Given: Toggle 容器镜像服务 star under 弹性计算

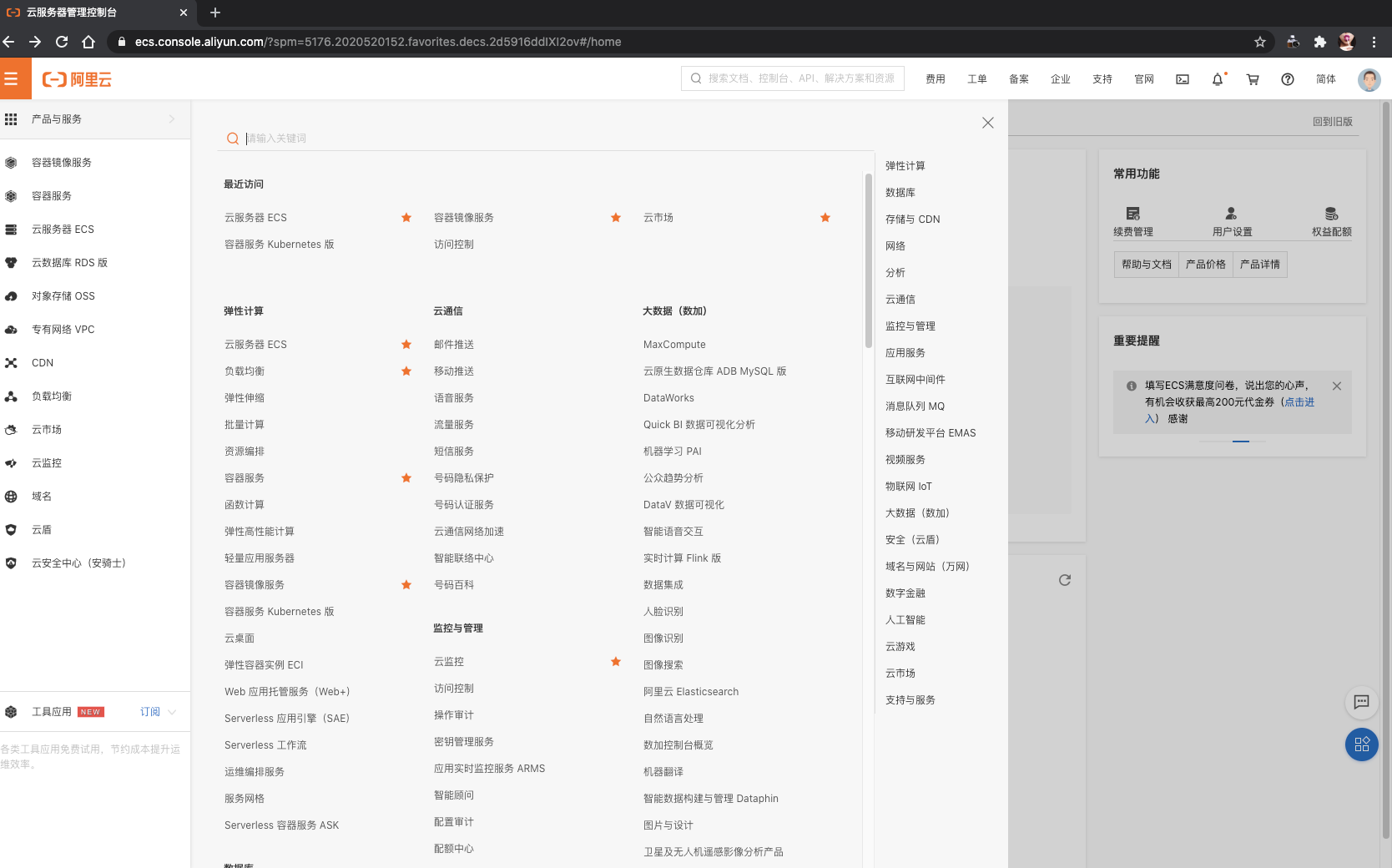Looking at the screenshot, I should pyautogui.click(x=406, y=585).
